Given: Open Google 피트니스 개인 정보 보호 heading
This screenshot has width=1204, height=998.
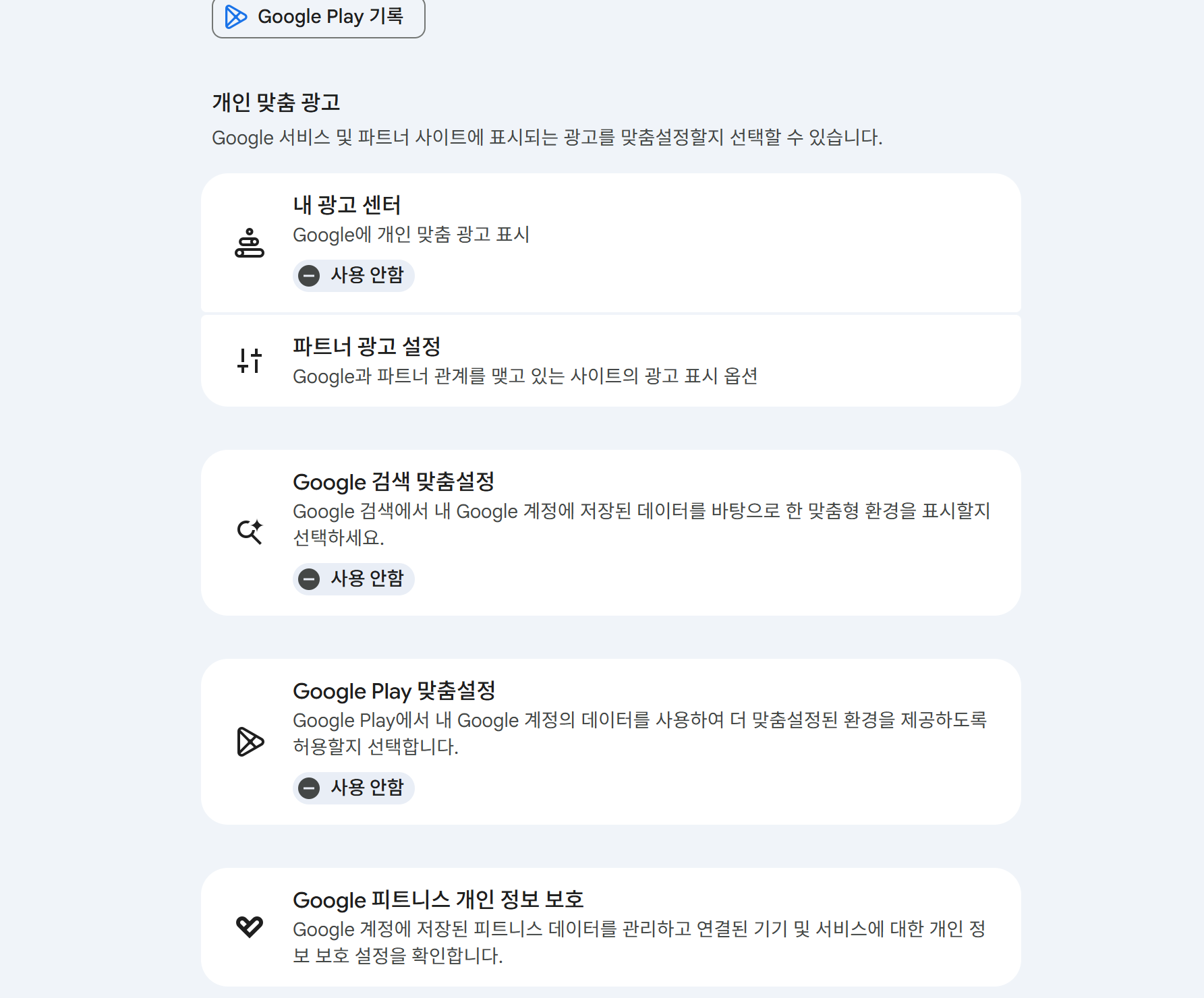Looking at the screenshot, I should pos(438,900).
